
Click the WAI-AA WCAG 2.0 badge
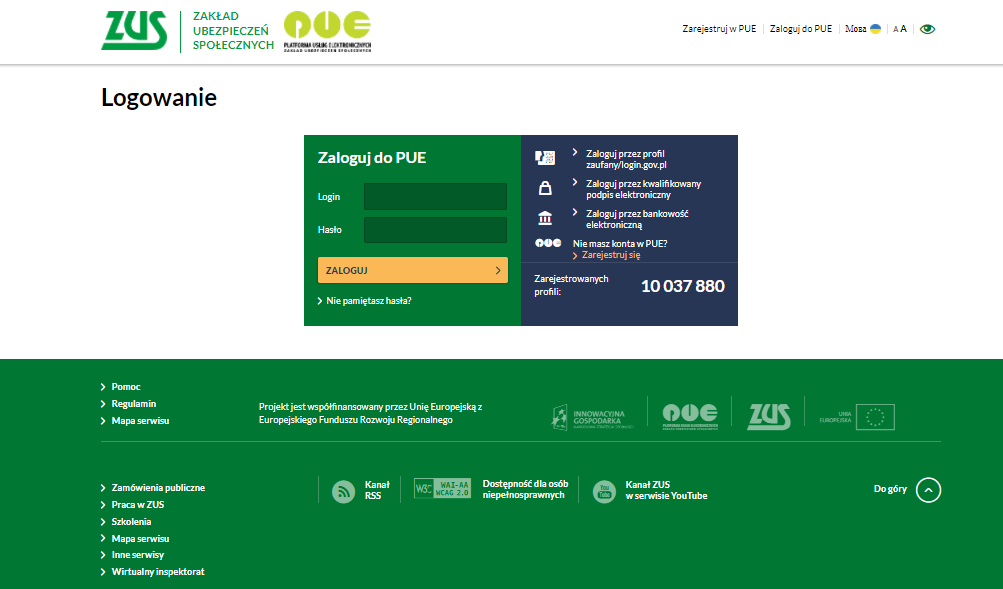pos(442,488)
